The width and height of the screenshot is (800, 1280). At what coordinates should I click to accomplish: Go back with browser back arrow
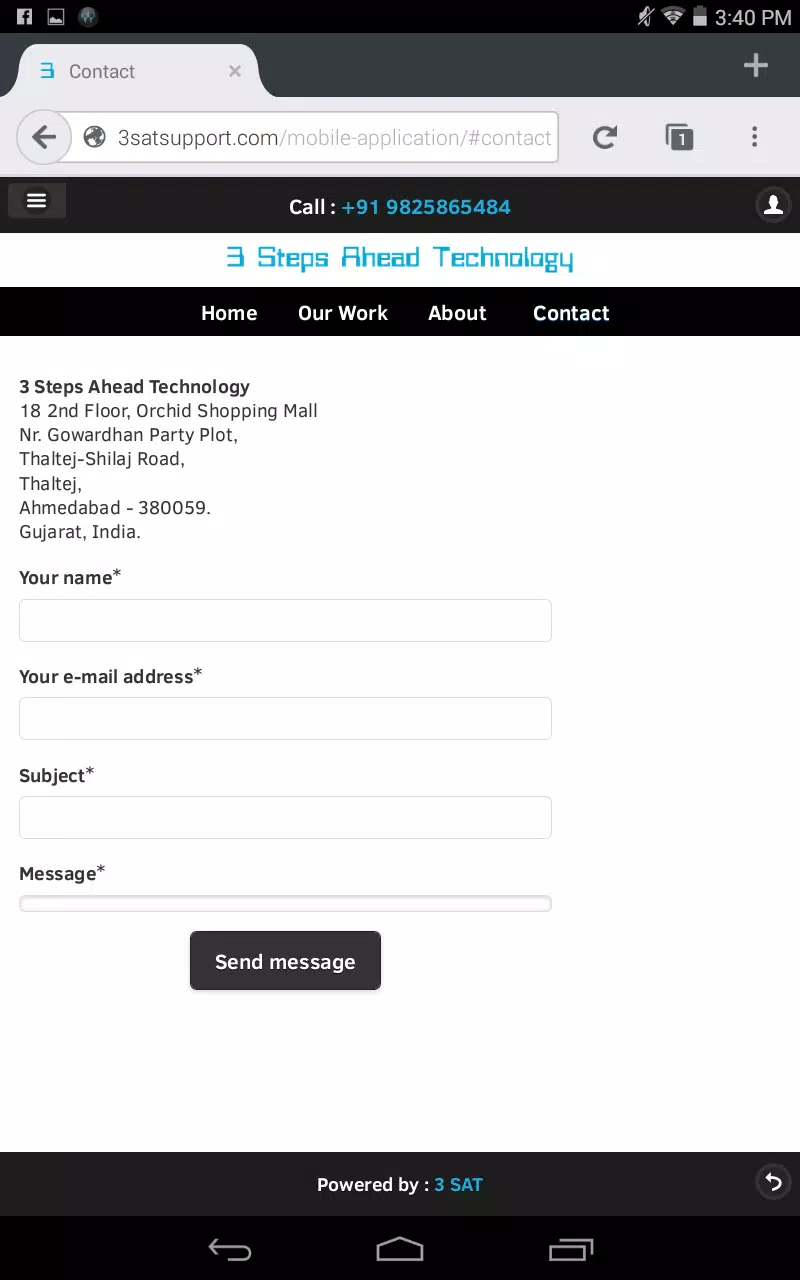point(44,137)
